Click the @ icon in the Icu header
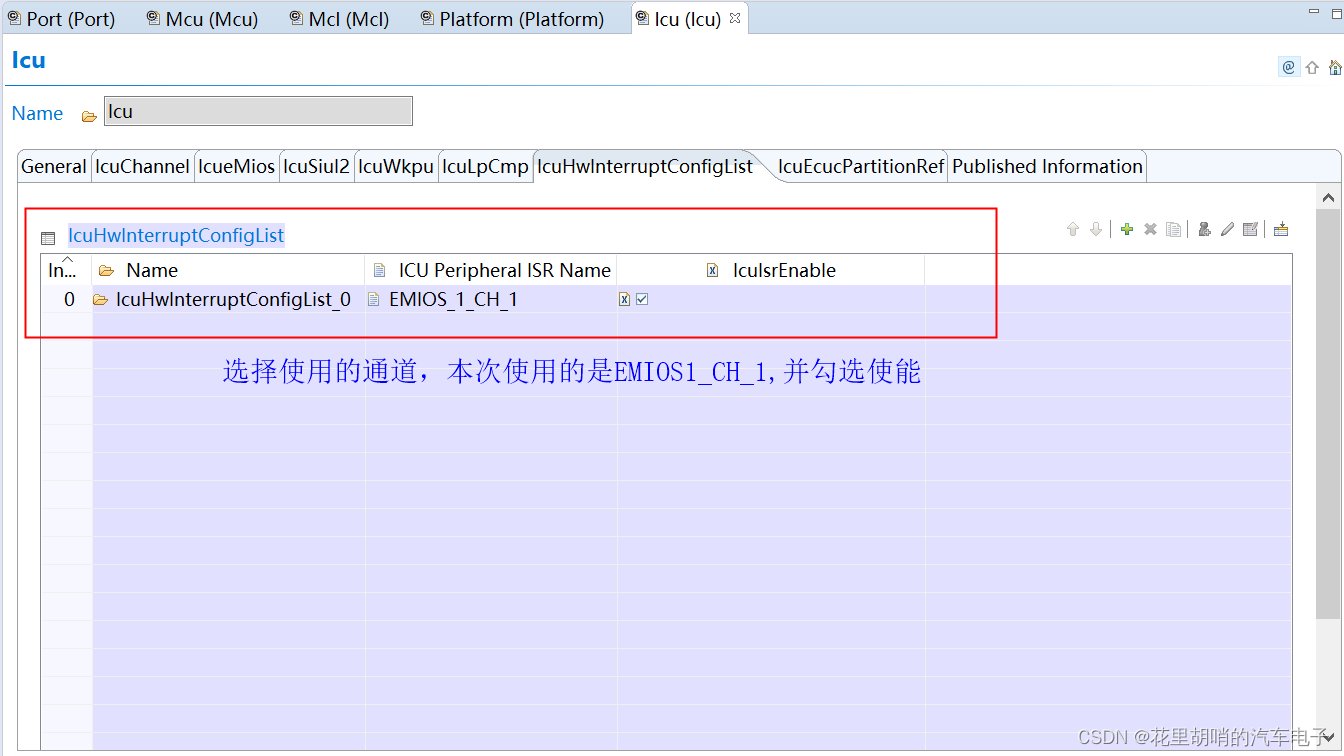Screen dimensions: 1344x756 1288,67
